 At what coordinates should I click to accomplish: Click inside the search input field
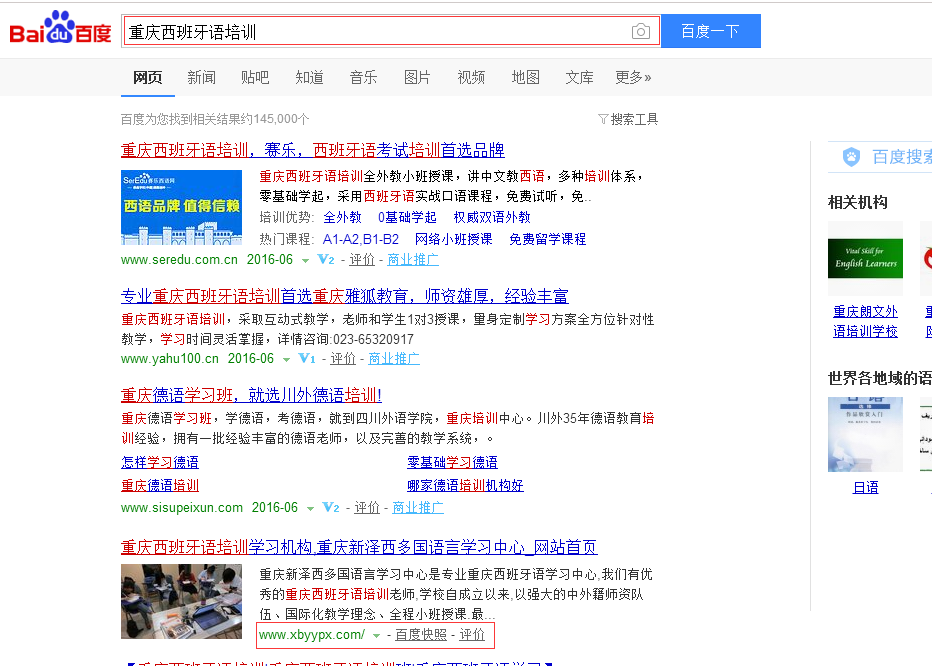[x=380, y=31]
